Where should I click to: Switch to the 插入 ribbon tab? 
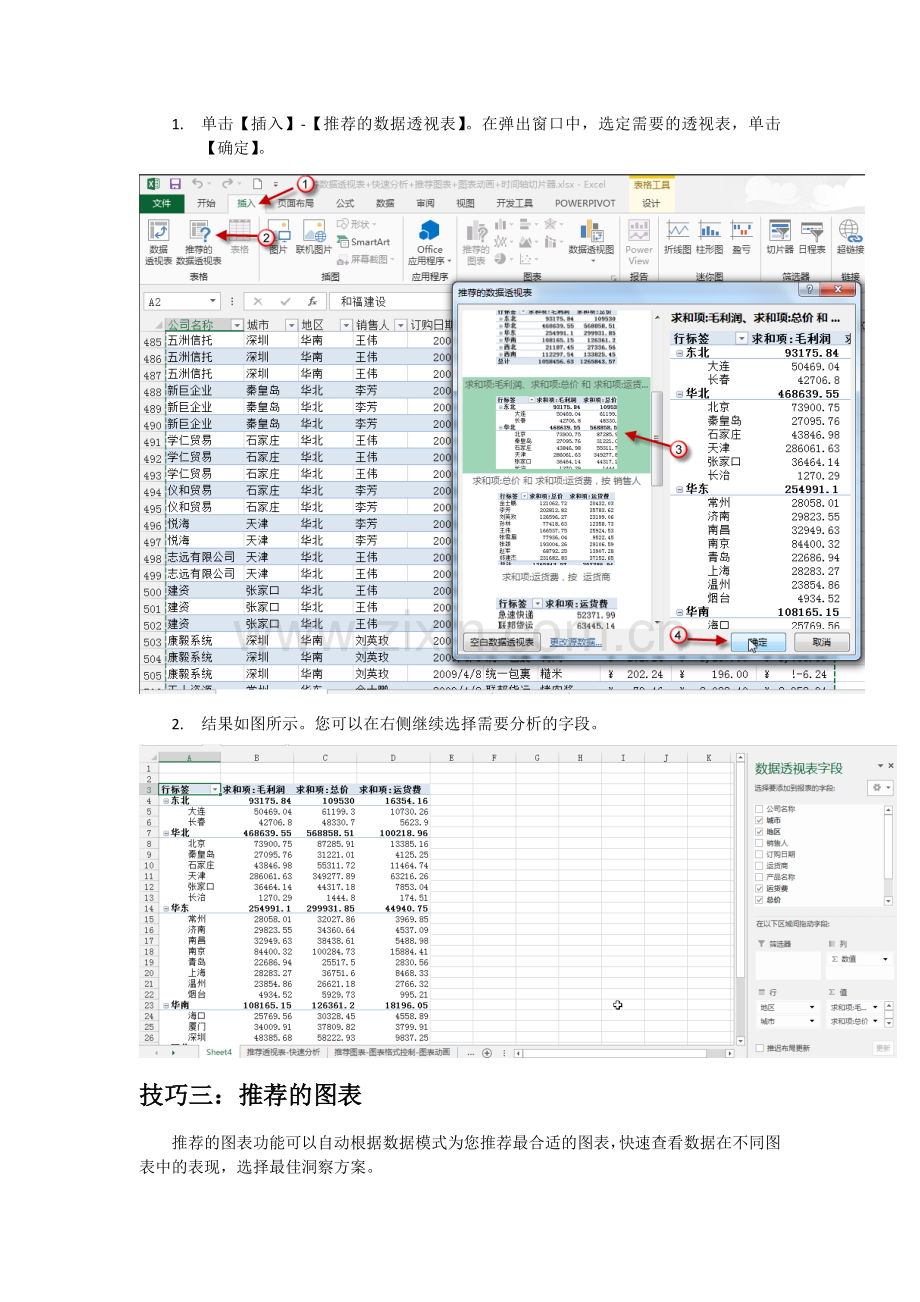click(245, 203)
